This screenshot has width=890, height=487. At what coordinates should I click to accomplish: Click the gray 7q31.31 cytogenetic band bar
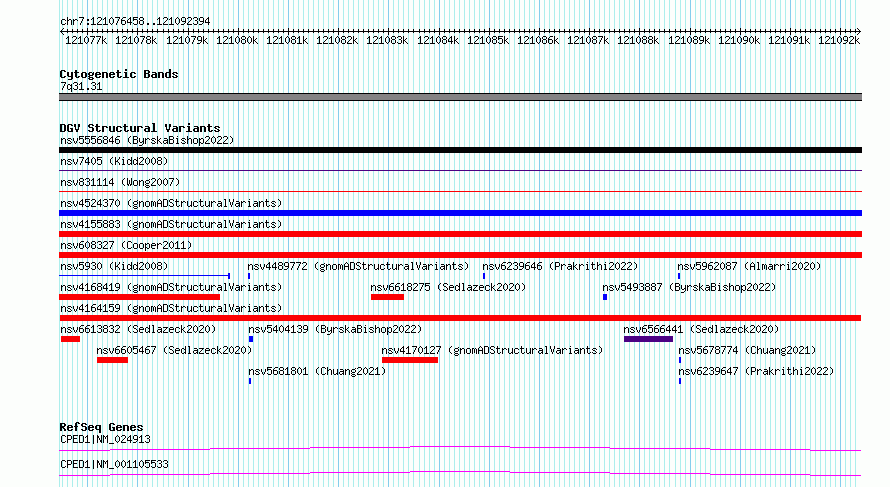click(460, 97)
